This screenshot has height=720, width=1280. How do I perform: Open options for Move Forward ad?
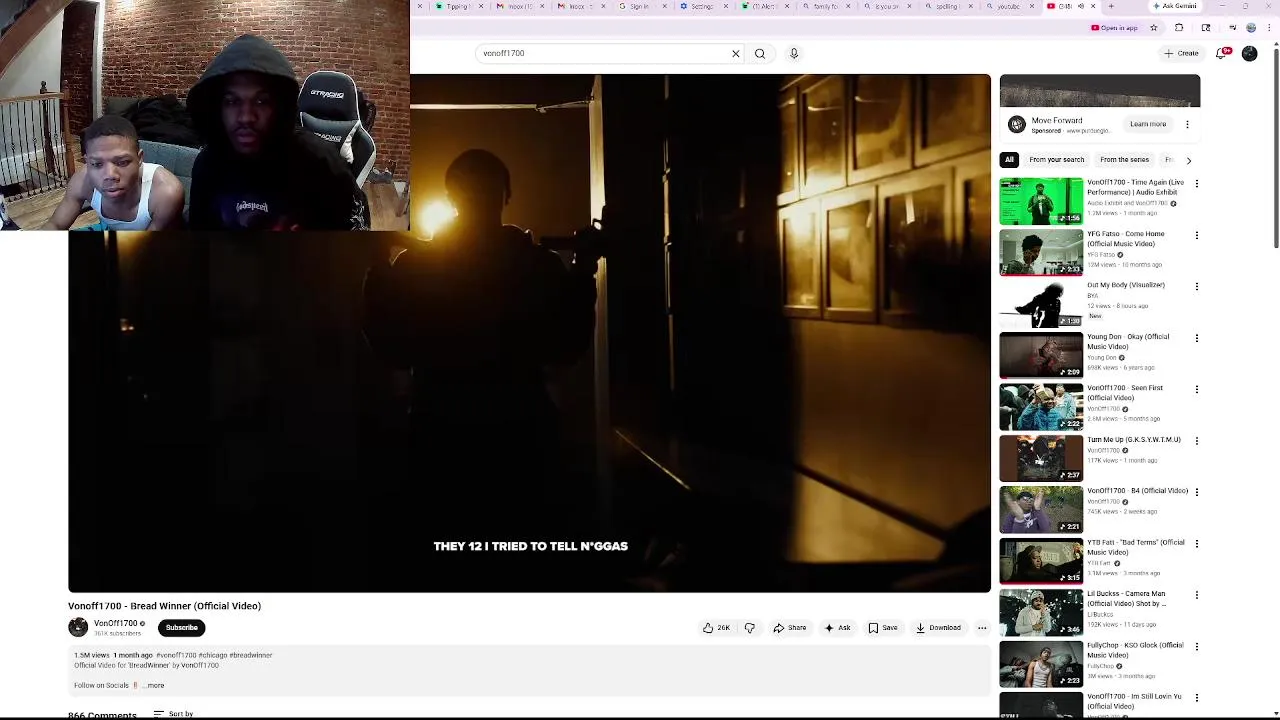(x=1187, y=124)
